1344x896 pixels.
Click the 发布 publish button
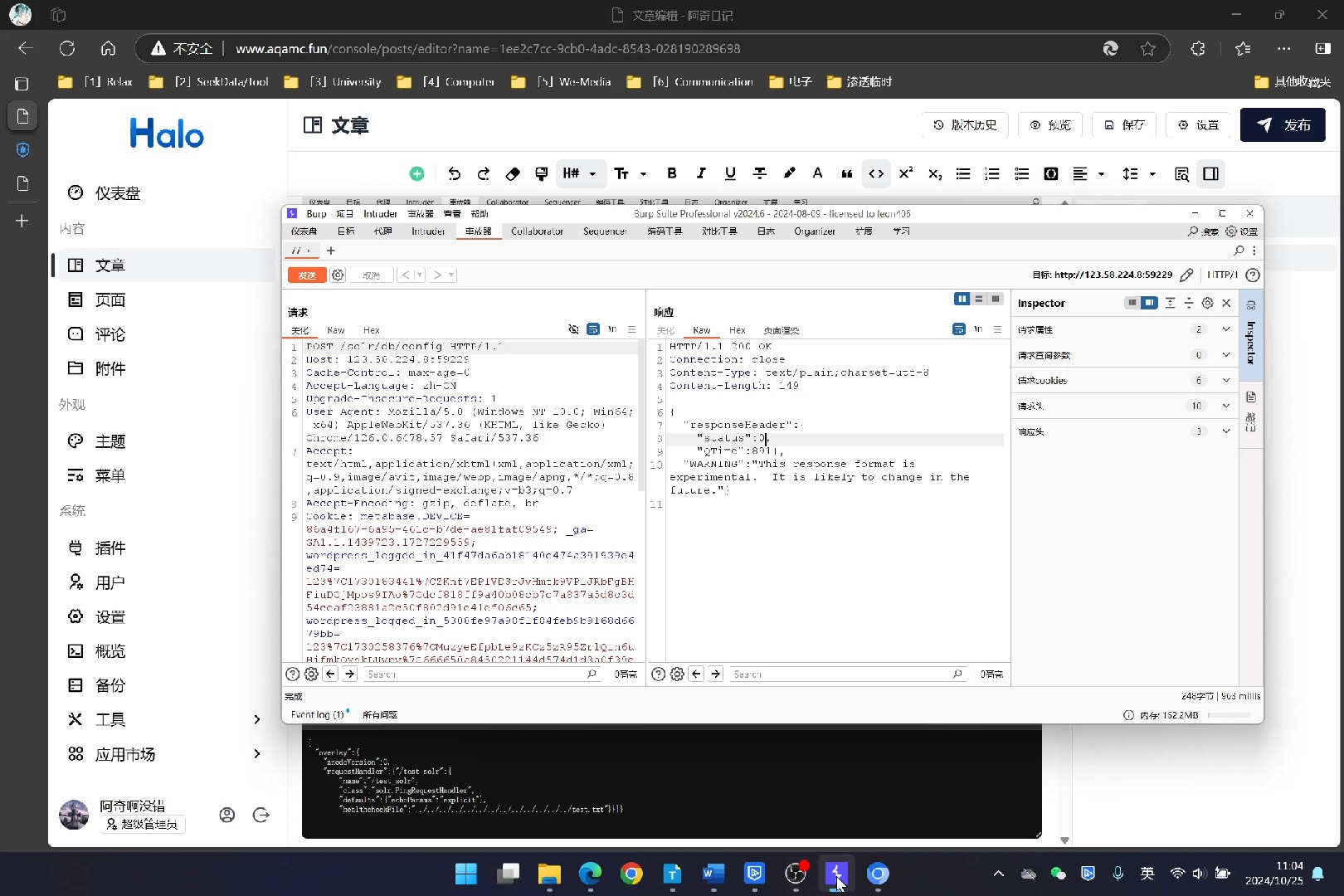pos(1283,125)
